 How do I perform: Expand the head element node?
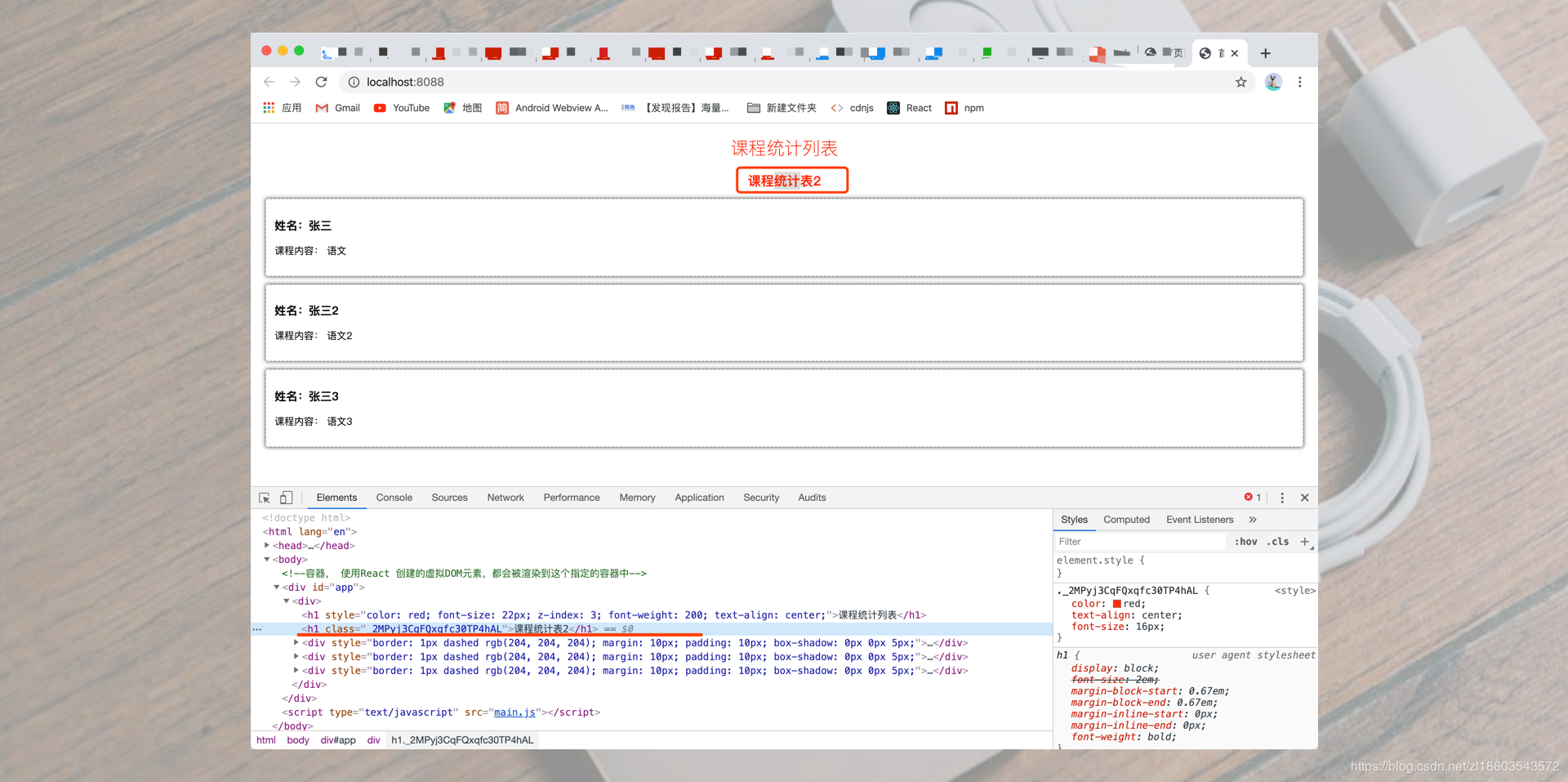point(267,545)
